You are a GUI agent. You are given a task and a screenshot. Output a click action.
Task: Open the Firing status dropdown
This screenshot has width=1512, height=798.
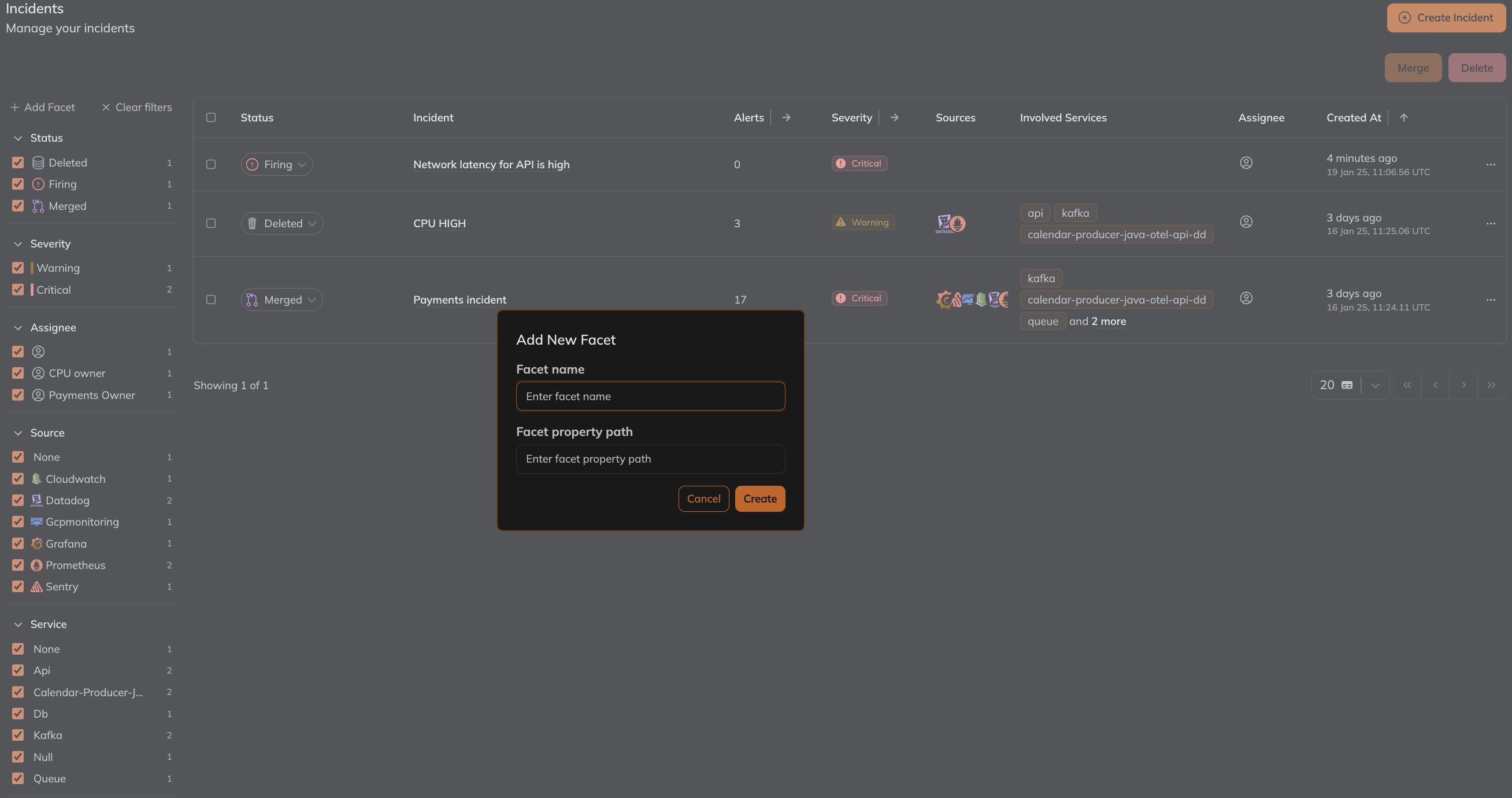click(277, 164)
